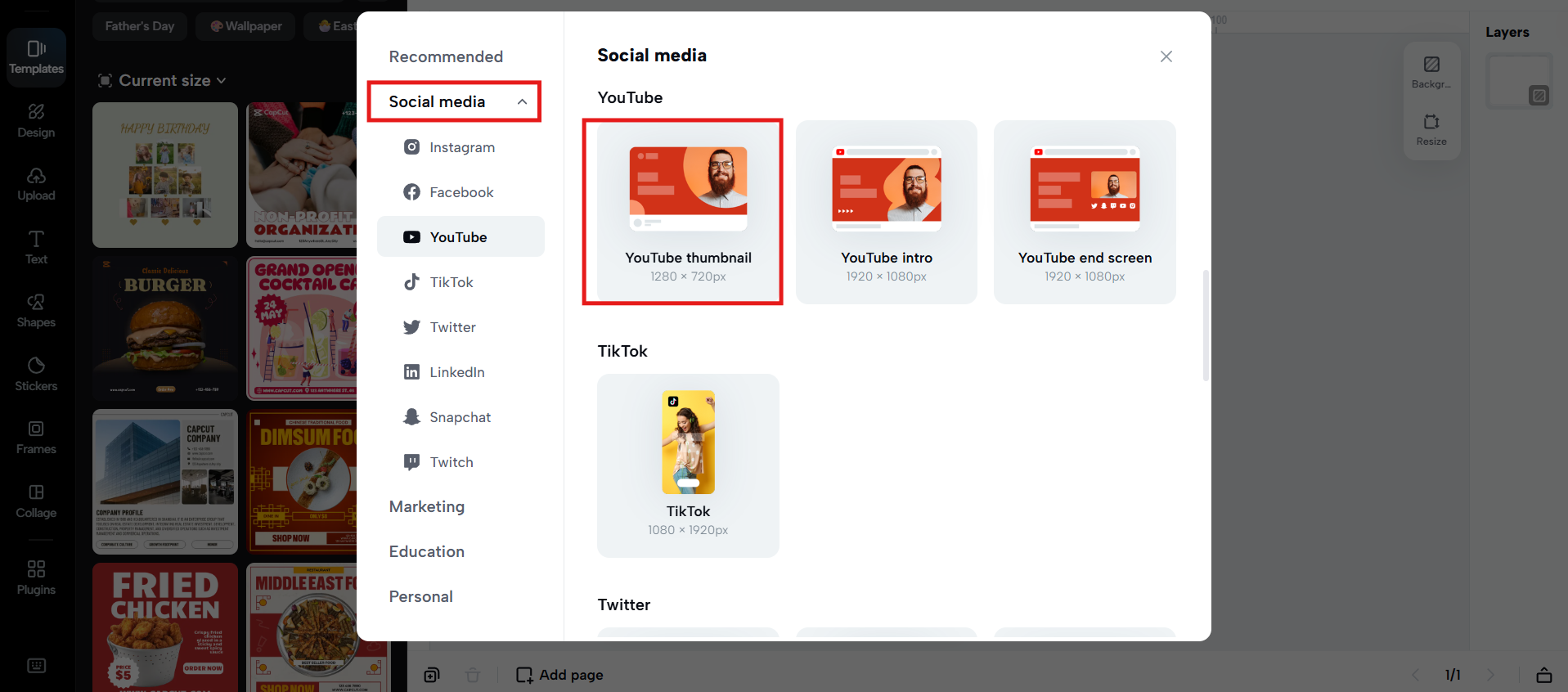This screenshot has height=692, width=1568.
Task: Open the Grand Opening Cocktail template
Action: [x=302, y=329]
